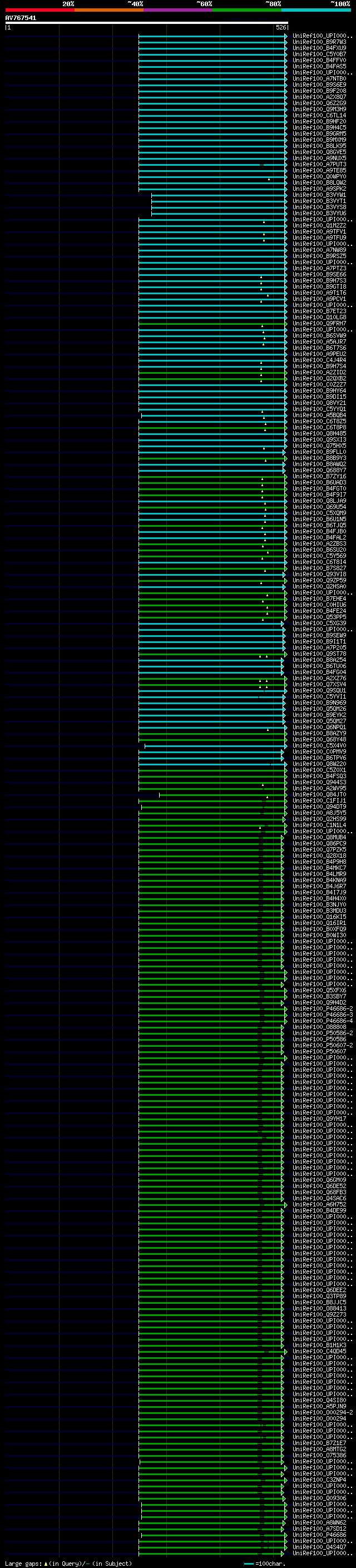Select hit label UniRef100_O09306
This screenshot has height=1568, width=356.
coord(319,1498)
